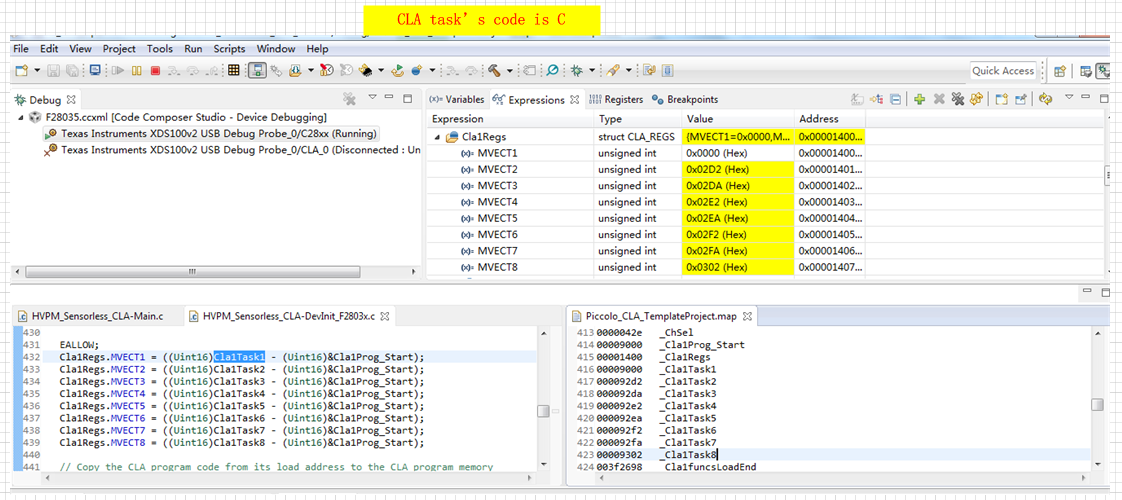
Task: Maximize the Debug view panel
Action: tap(407, 97)
